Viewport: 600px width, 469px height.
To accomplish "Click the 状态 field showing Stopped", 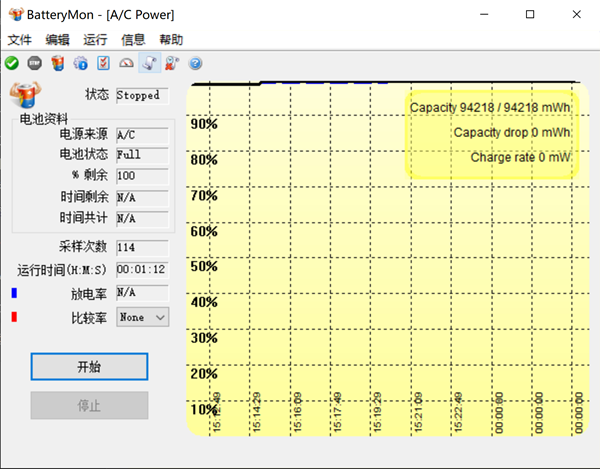I will coord(142,95).
